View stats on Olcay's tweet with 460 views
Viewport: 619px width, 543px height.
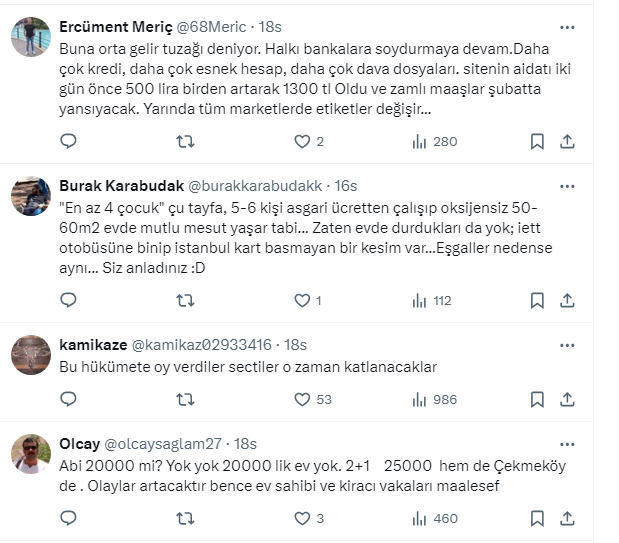click(x=420, y=518)
